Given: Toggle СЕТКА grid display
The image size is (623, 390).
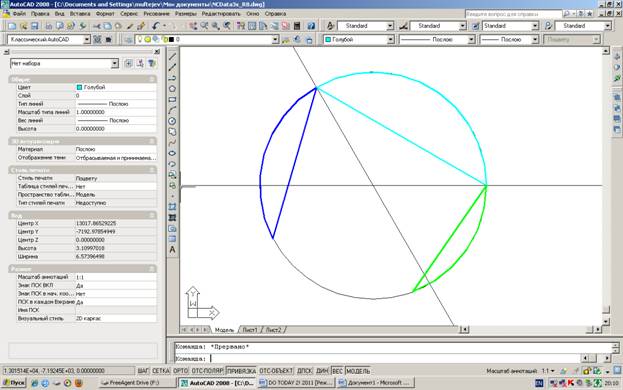Looking at the screenshot, I should (x=161, y=371).
